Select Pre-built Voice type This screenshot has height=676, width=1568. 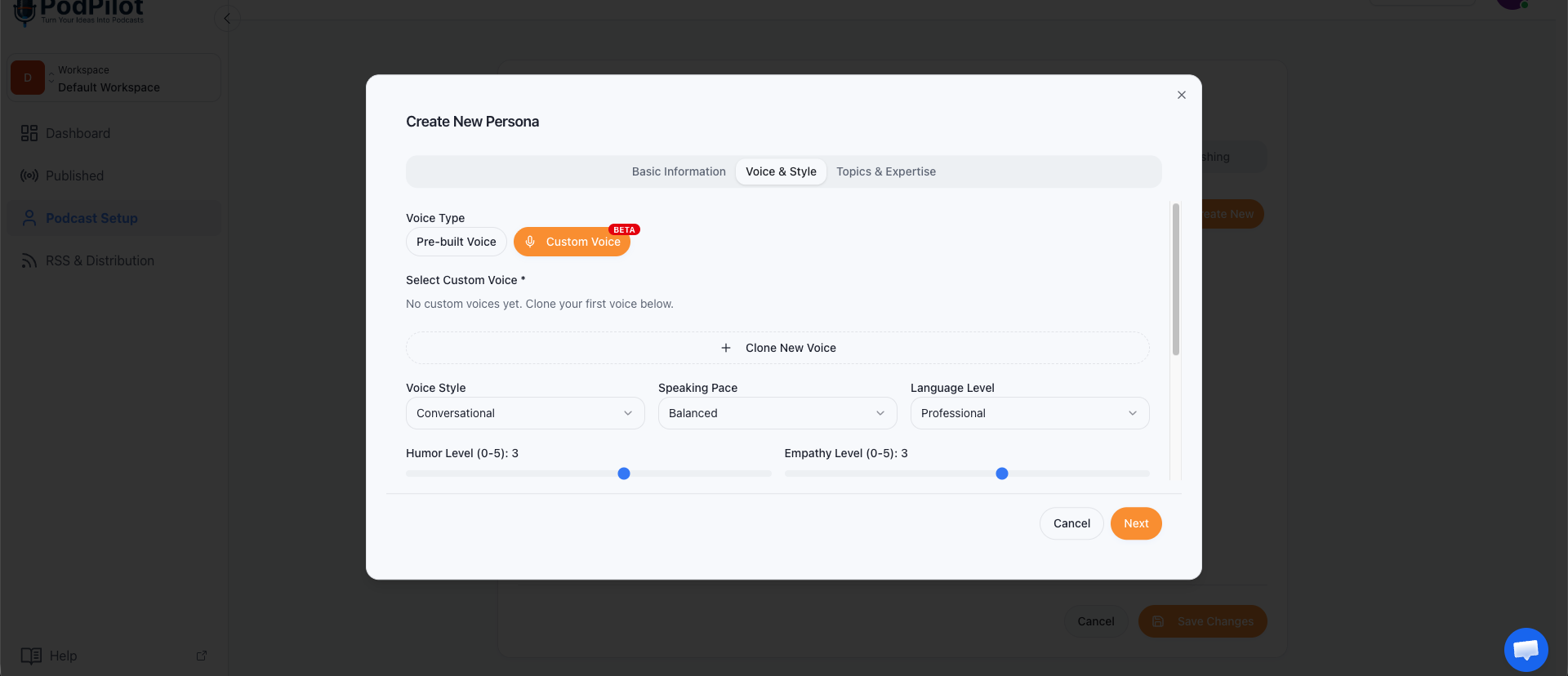(x=457, y=242)
